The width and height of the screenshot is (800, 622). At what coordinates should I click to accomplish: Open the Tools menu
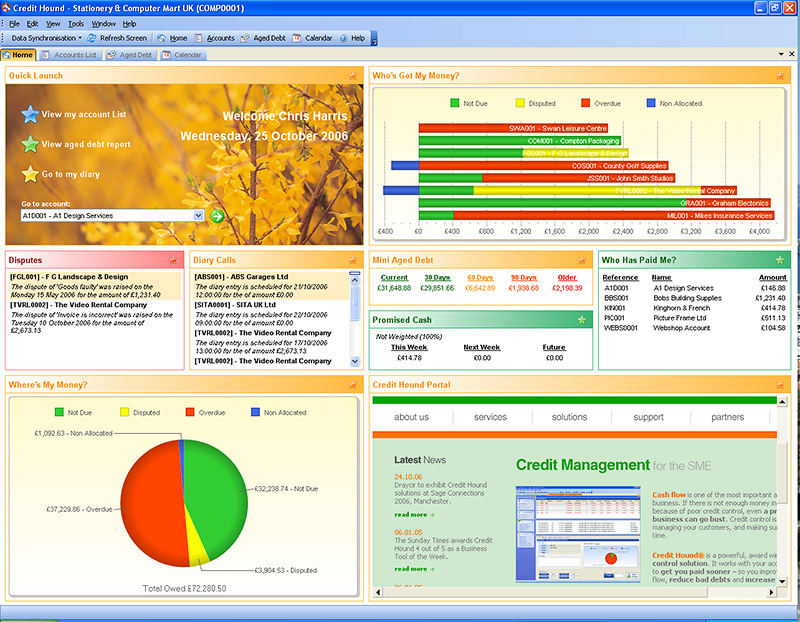click(x=76, y=23)
